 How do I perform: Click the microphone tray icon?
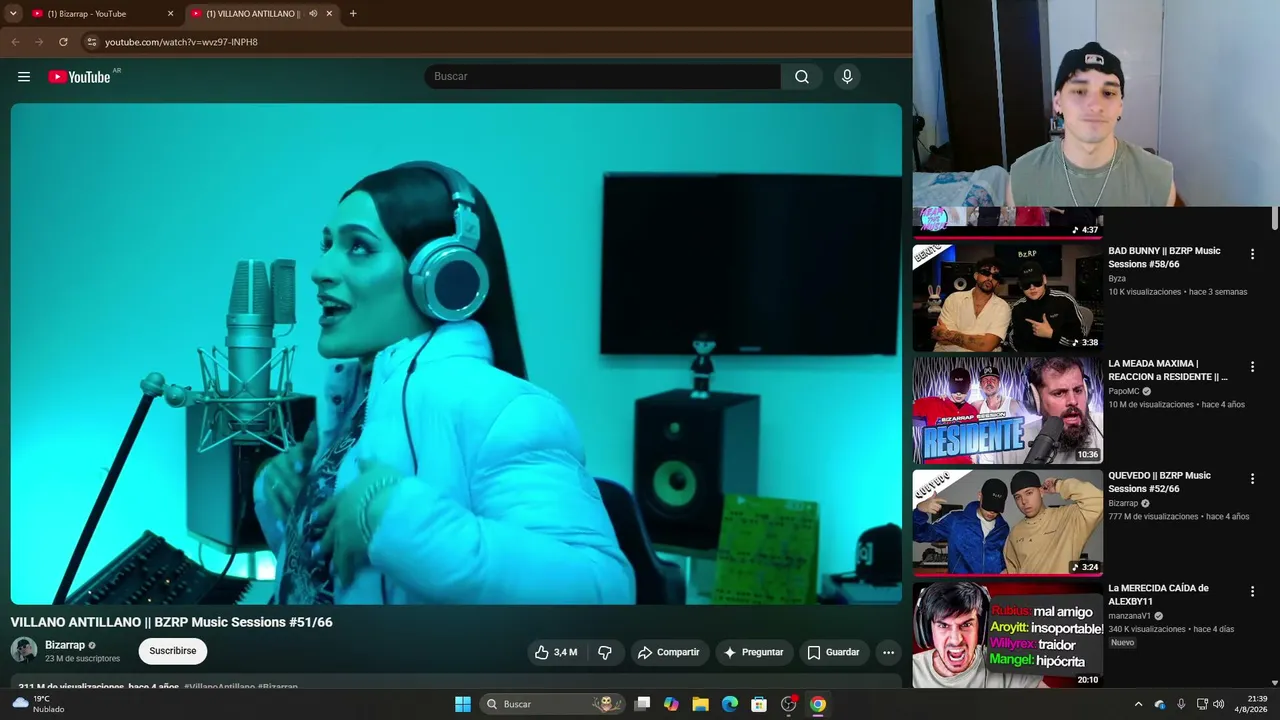click(x=1181, y=704)
